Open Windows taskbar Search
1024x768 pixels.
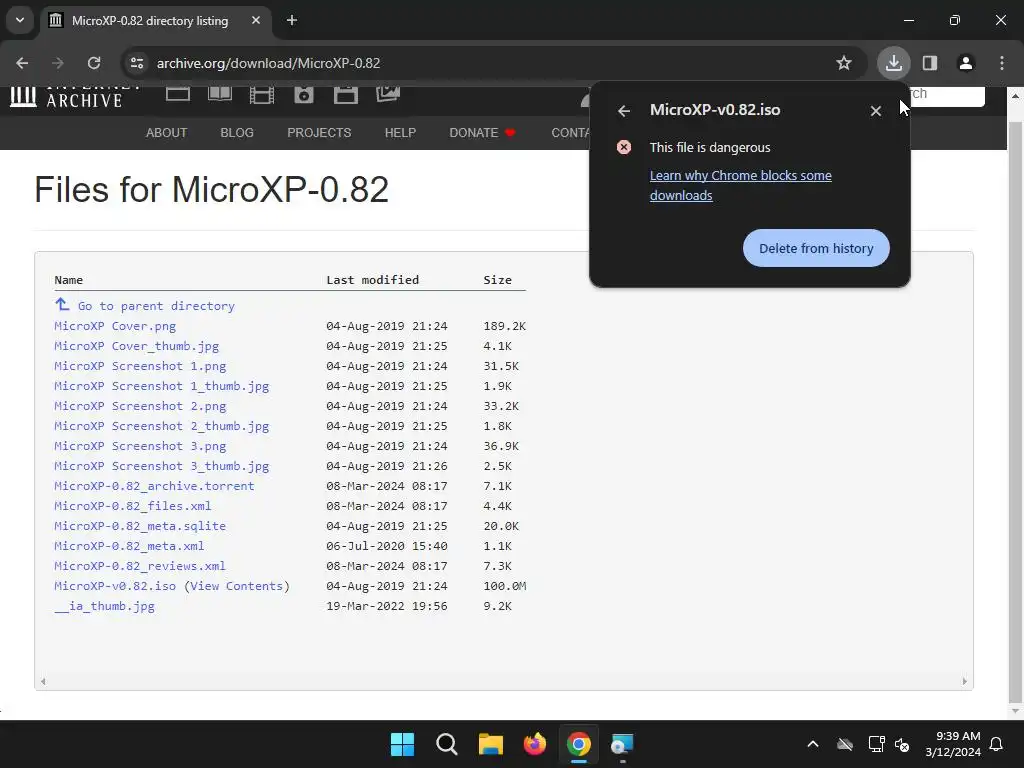447,744
